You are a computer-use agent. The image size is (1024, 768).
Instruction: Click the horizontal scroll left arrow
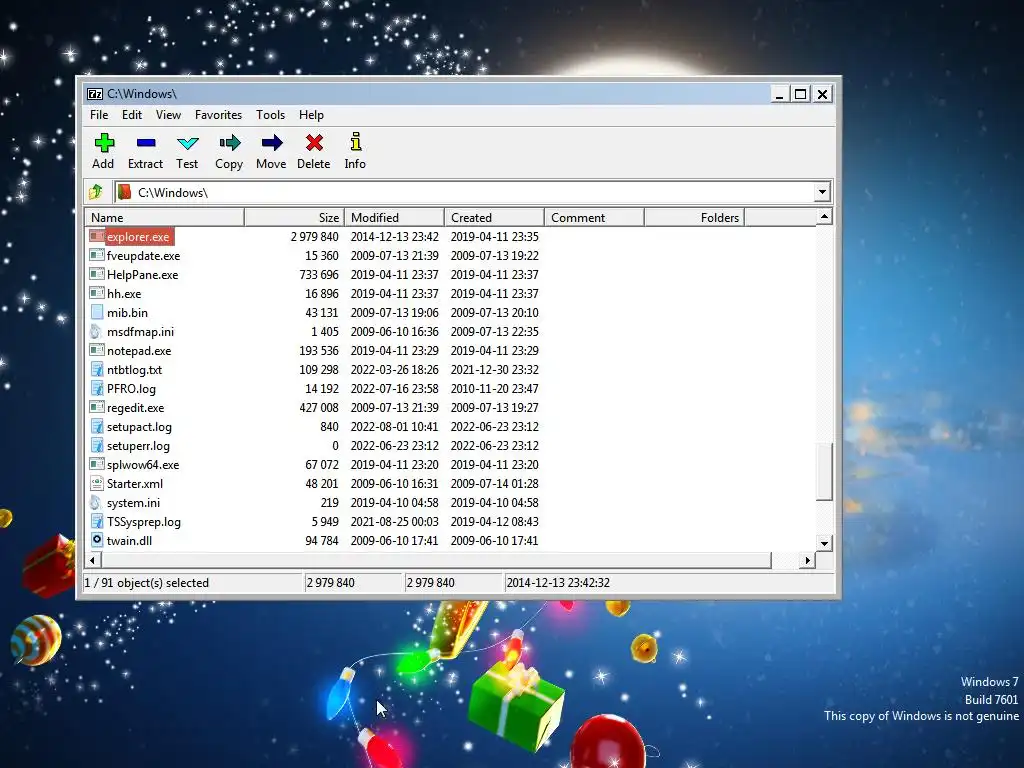click(x=93, y=560)
